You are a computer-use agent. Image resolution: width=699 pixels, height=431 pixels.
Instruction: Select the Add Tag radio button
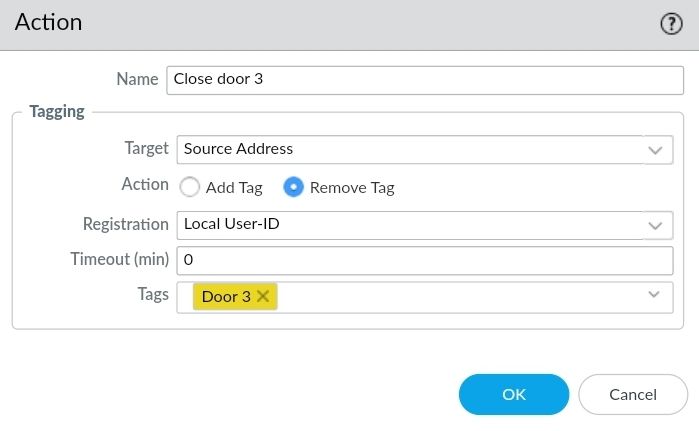coord(190,187)
